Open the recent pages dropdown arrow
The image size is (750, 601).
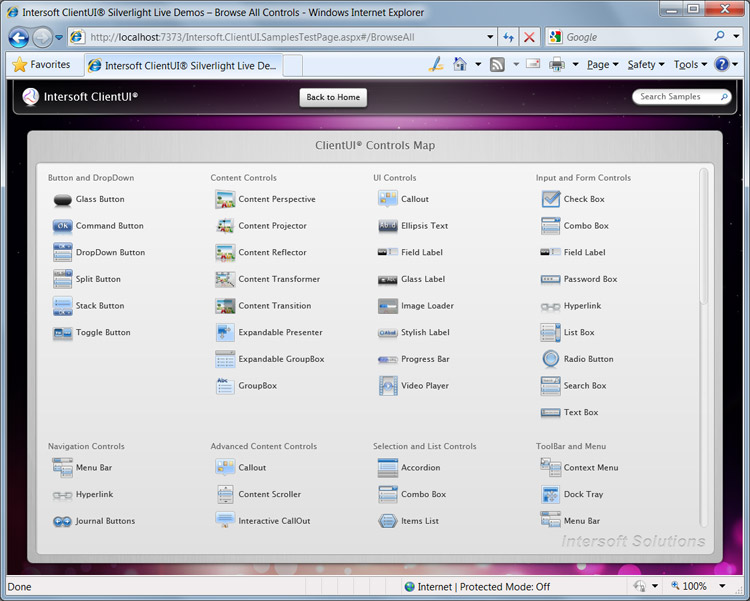click(x=59, y=37)
